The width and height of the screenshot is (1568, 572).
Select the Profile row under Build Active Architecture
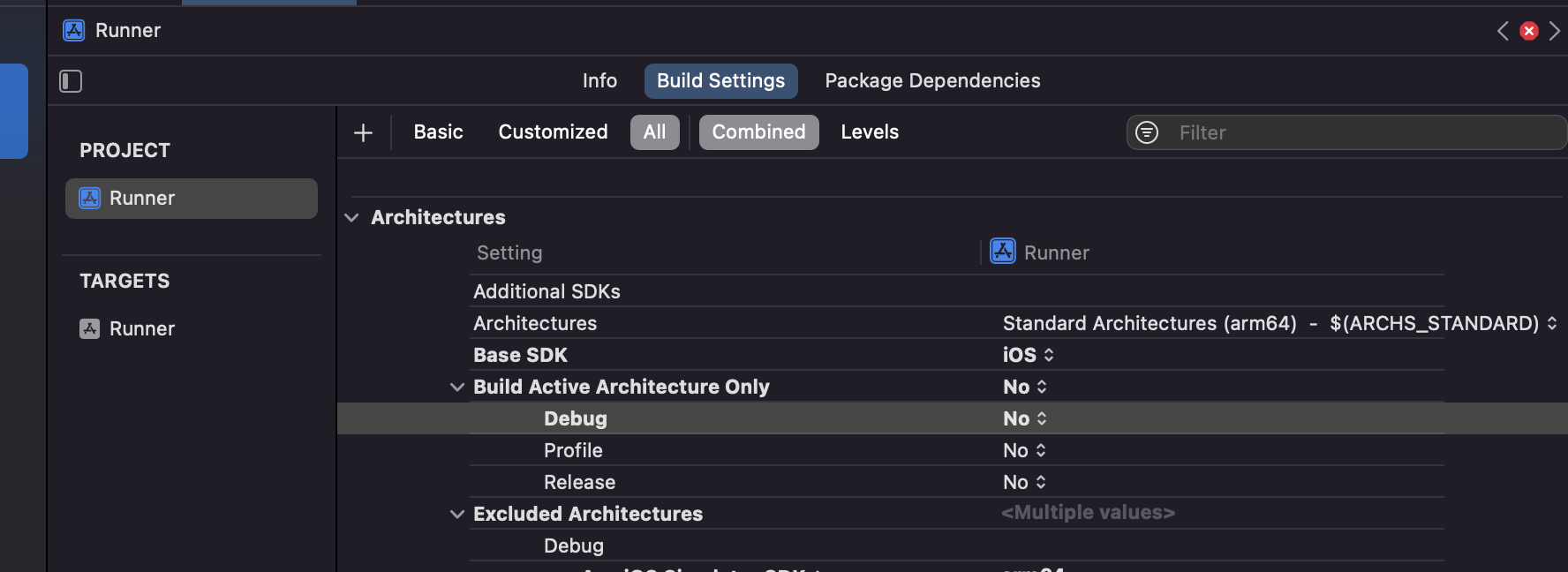957,450
